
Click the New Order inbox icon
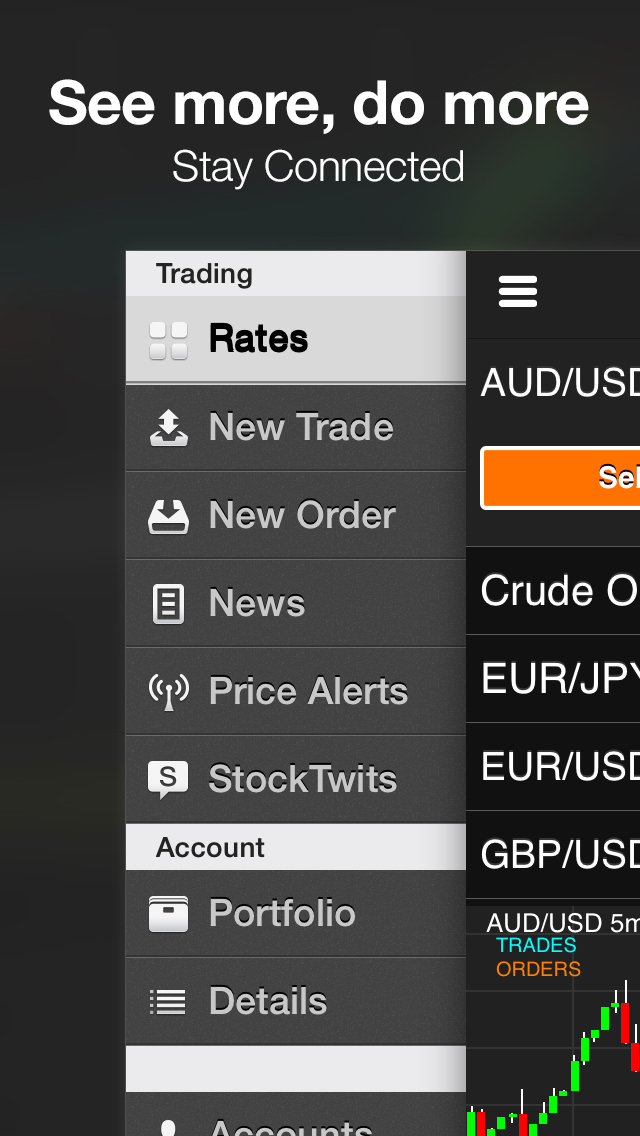[x=168, y=516]
